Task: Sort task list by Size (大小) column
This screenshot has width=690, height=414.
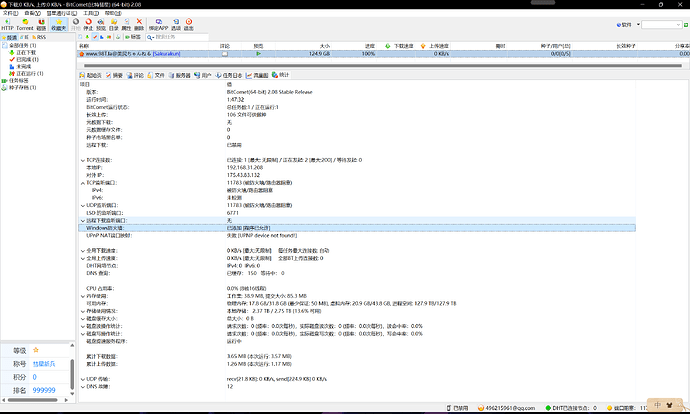Action: pos(304,46)
